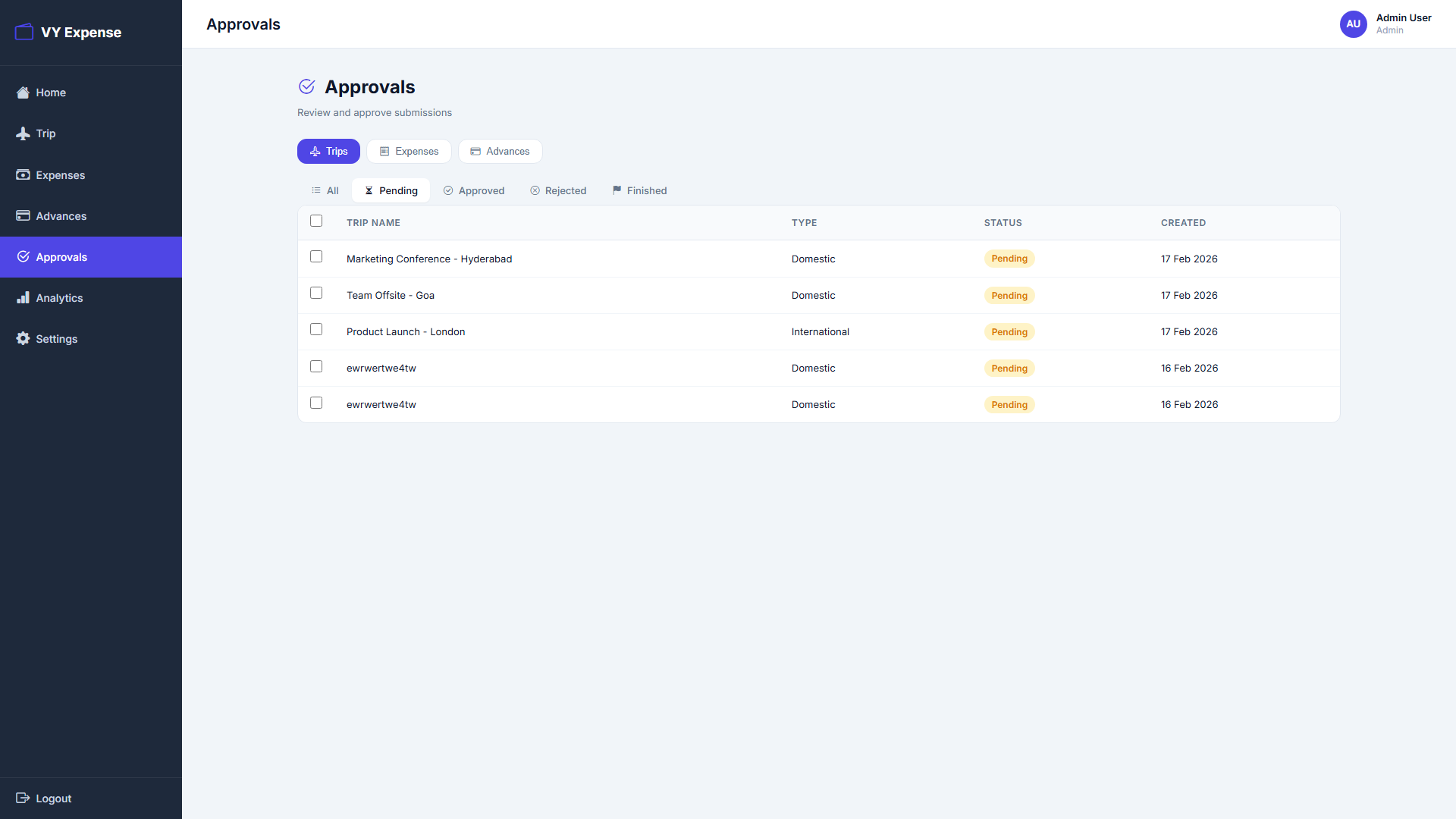
Task: Show only Approved submissions
Action: click(473, 190)
